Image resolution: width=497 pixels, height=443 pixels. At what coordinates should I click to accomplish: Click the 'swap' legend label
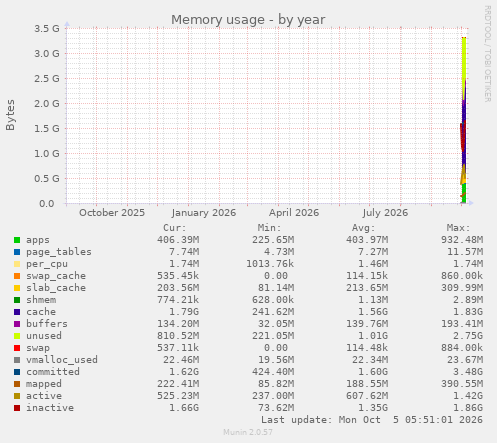[38, 348]
